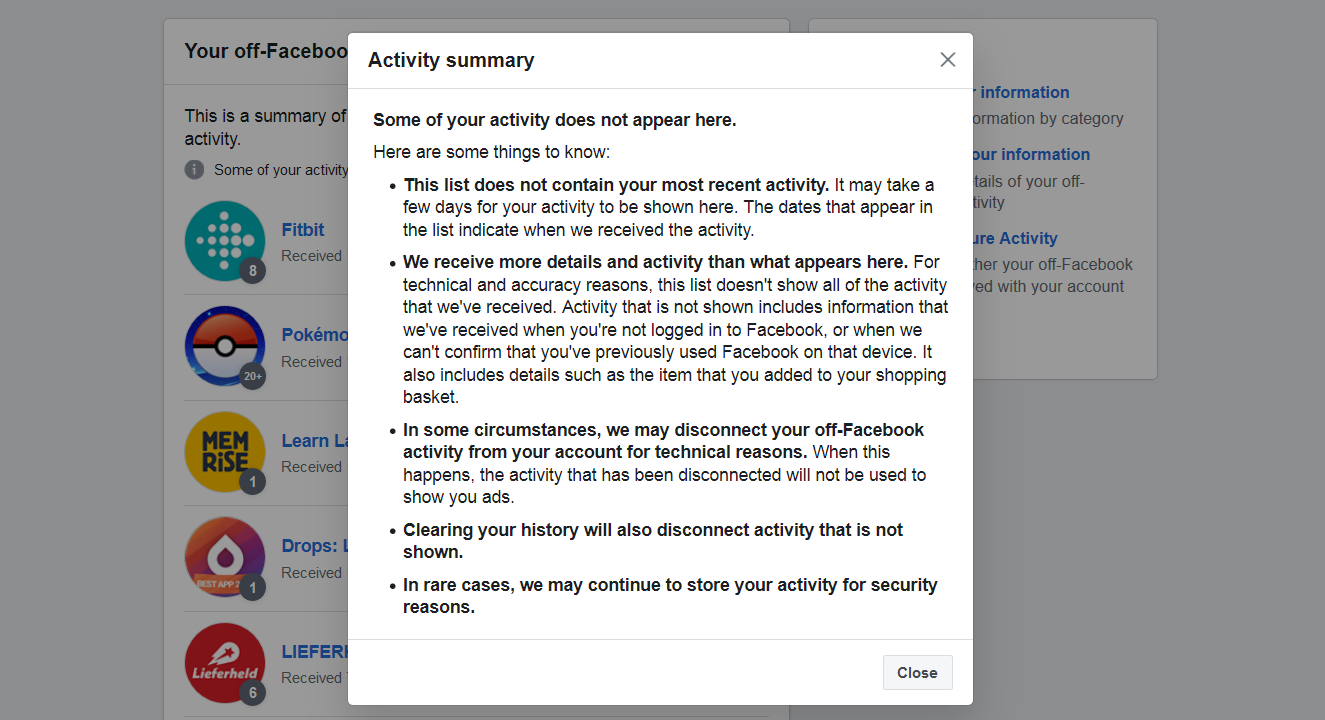The image size is (1325, 720).
Task: Click the Pokémon Go pokeball icon
Action: [224, 345]
